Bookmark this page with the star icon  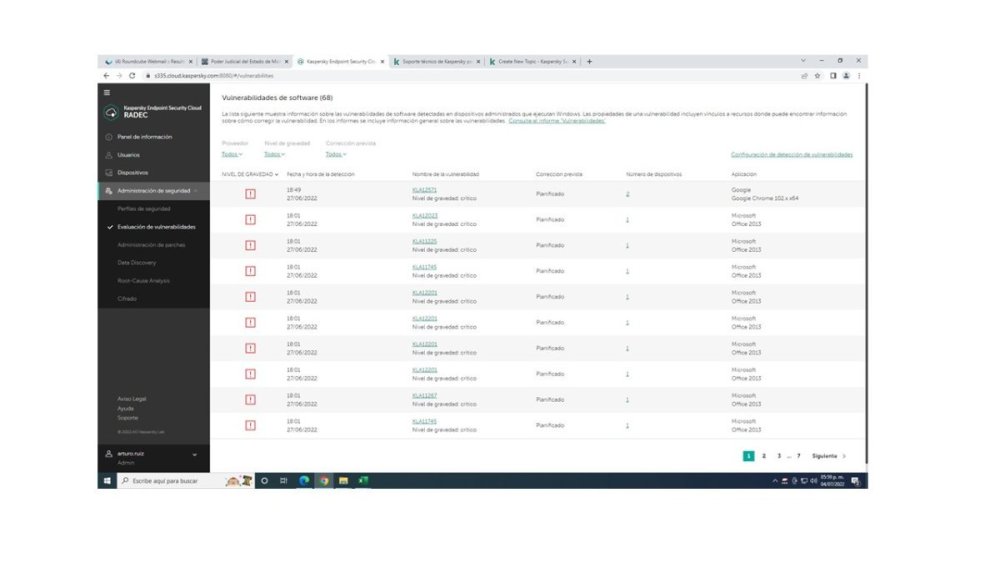[819, 75]
